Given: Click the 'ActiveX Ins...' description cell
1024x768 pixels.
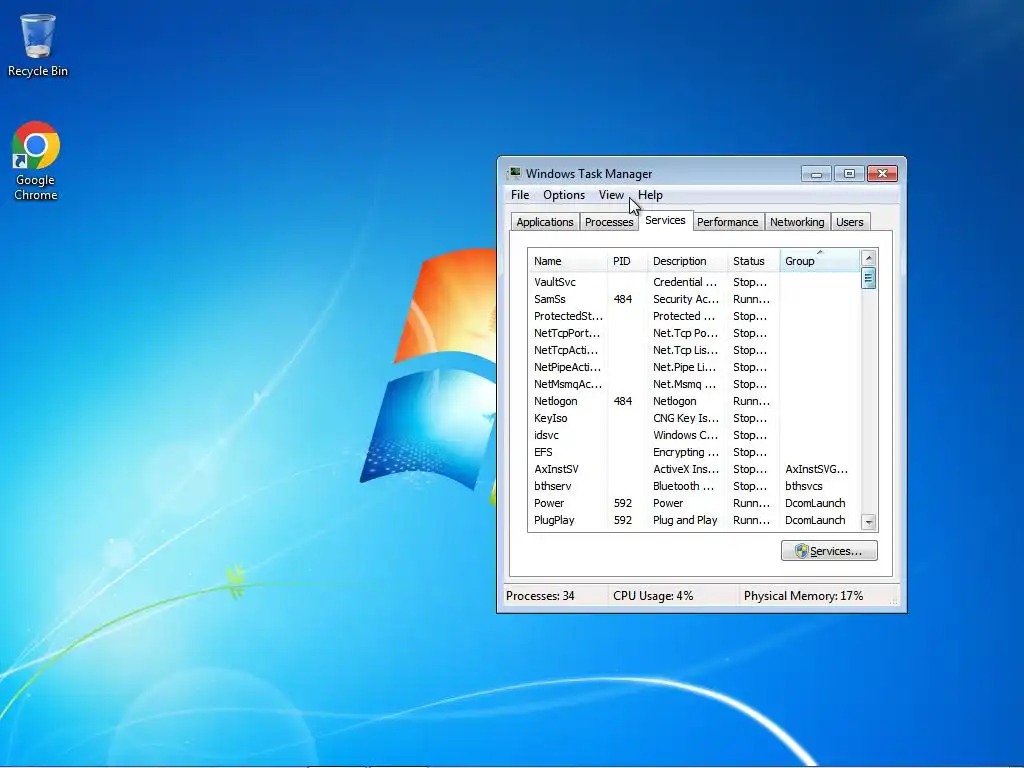Looking at the screenshot, I should click(686, 469).
